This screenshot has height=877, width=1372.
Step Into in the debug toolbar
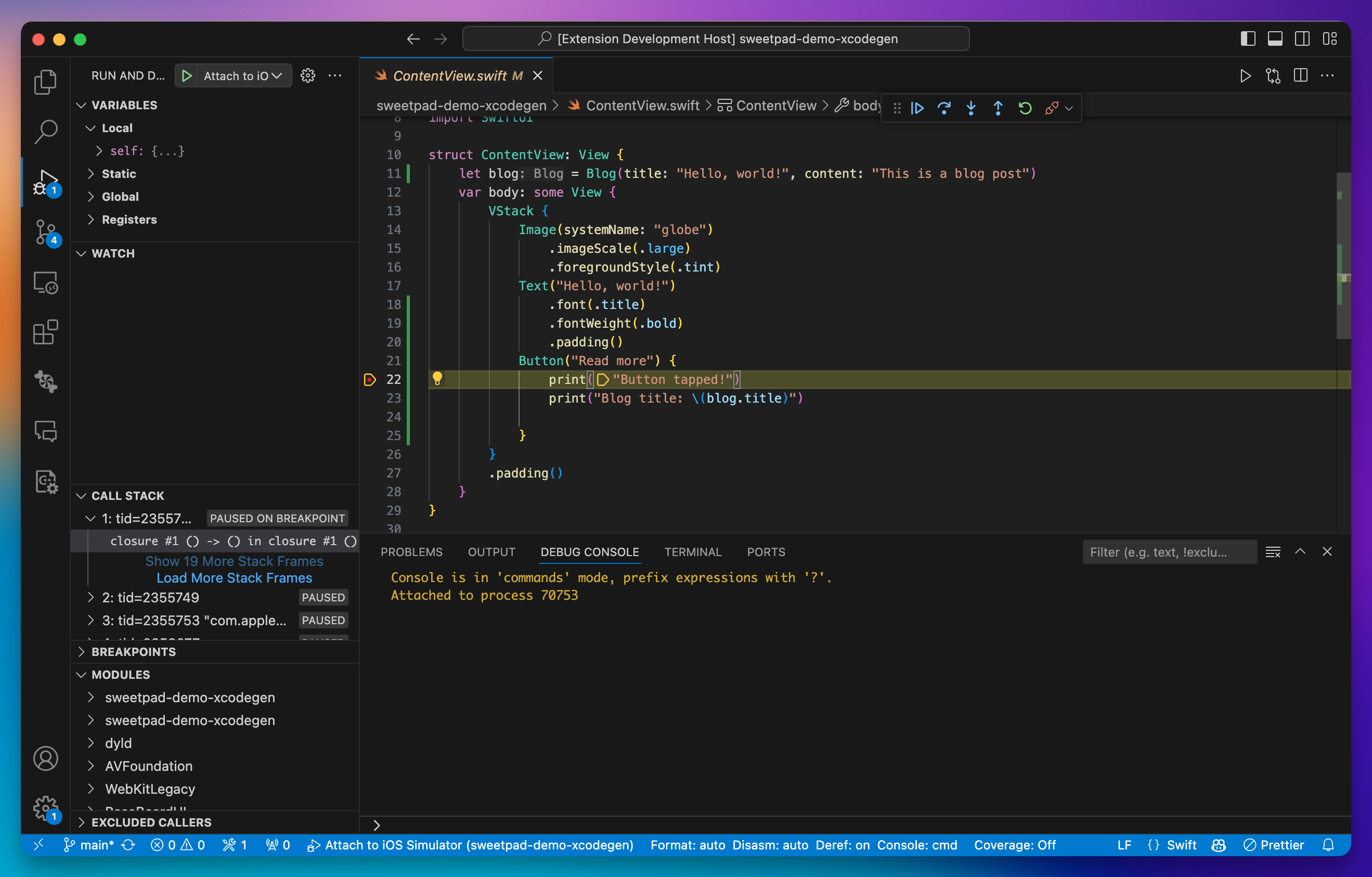pyautogui.click(x=971, y=108)
